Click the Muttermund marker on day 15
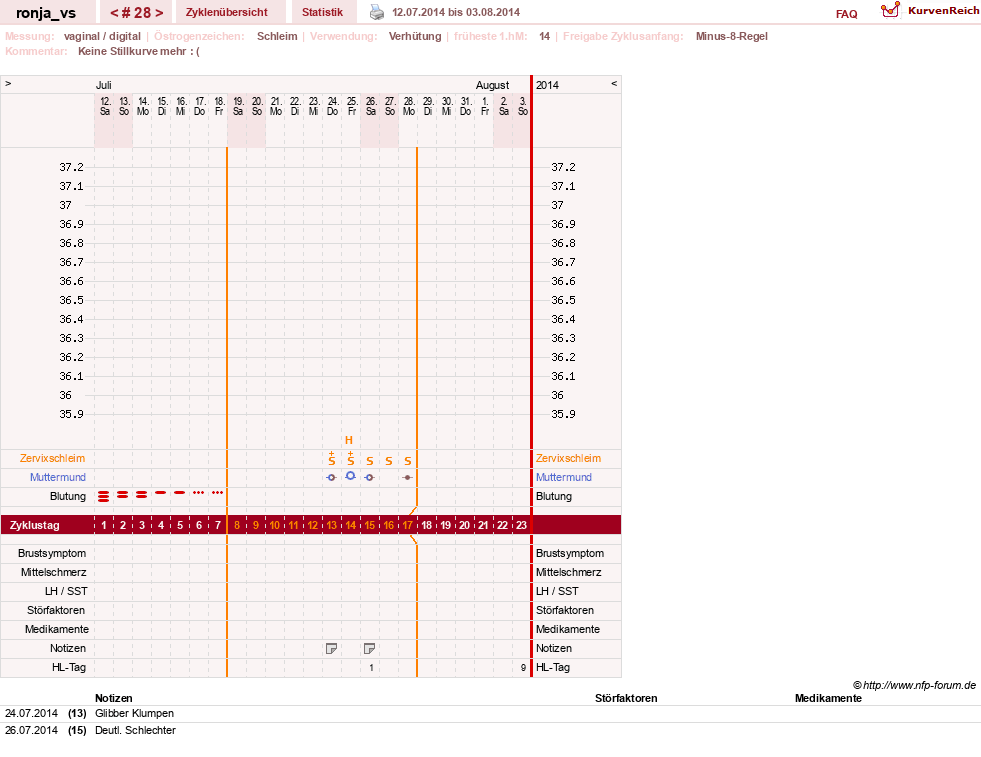 pyautogui.click(x=370, y=477)
